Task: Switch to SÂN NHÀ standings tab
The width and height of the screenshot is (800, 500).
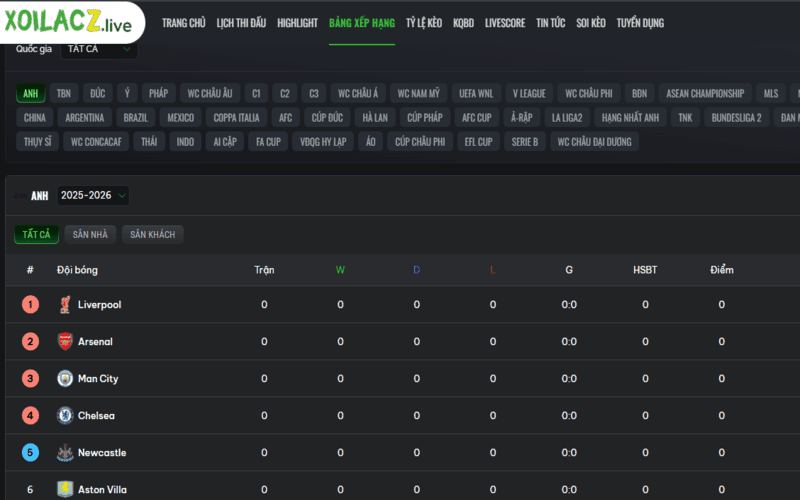Action: click(90, 235)
